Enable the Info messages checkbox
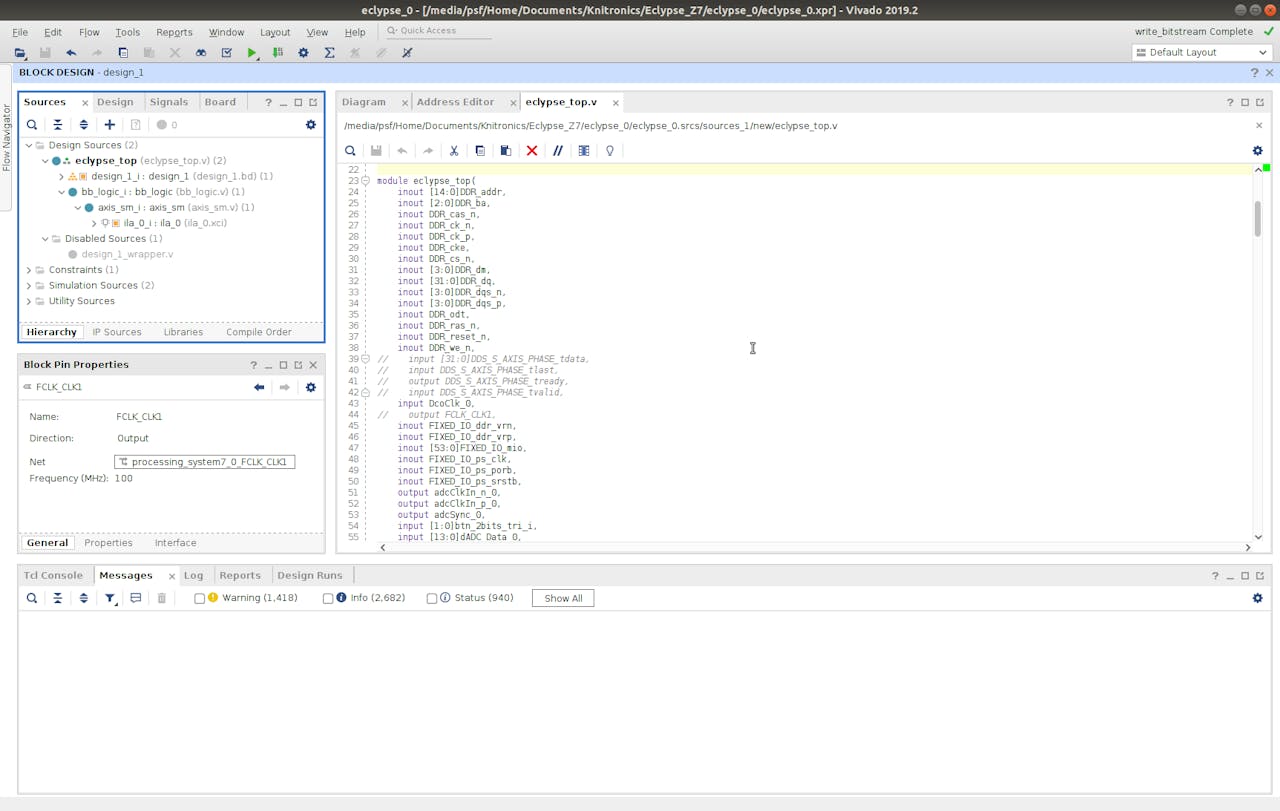This screenshot has height=811, width=1280. 327,598
